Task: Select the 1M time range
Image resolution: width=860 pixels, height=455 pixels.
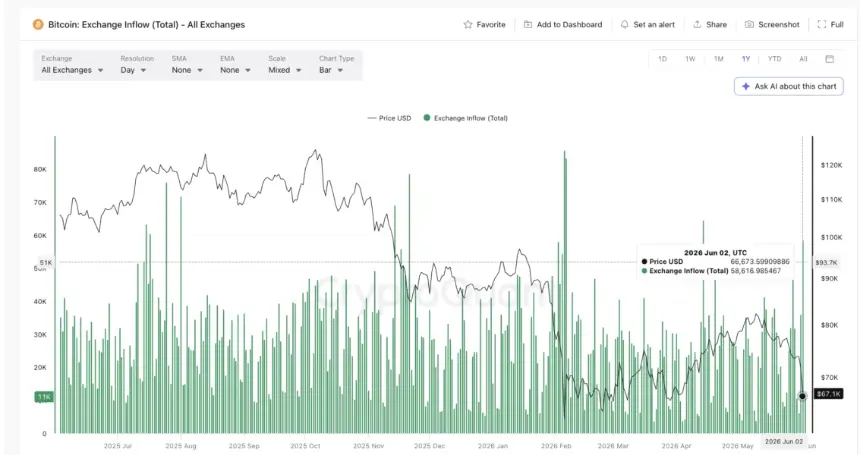Action: coord(718,59)
